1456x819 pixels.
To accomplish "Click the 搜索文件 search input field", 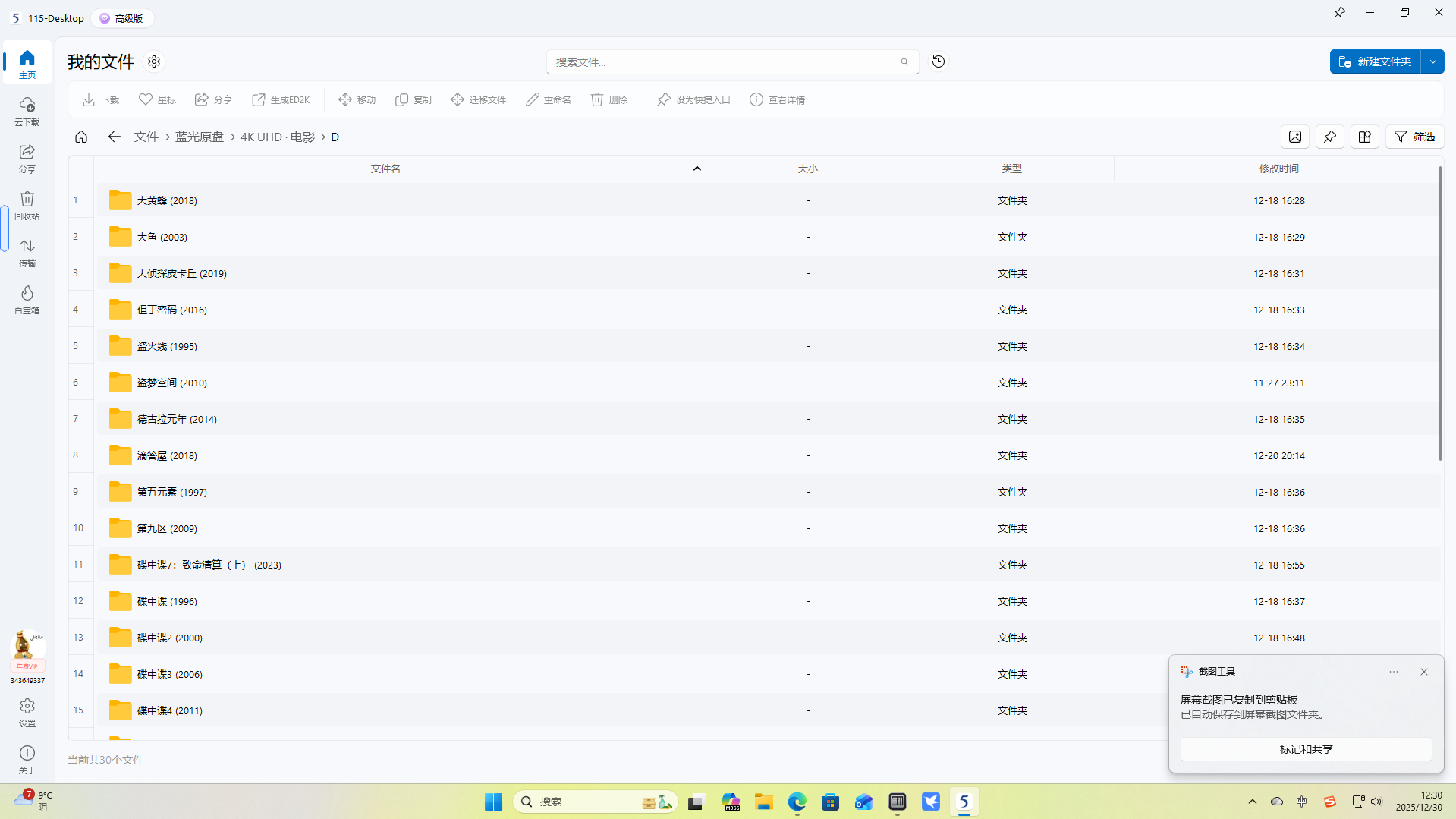I will (x=733, y=62).
